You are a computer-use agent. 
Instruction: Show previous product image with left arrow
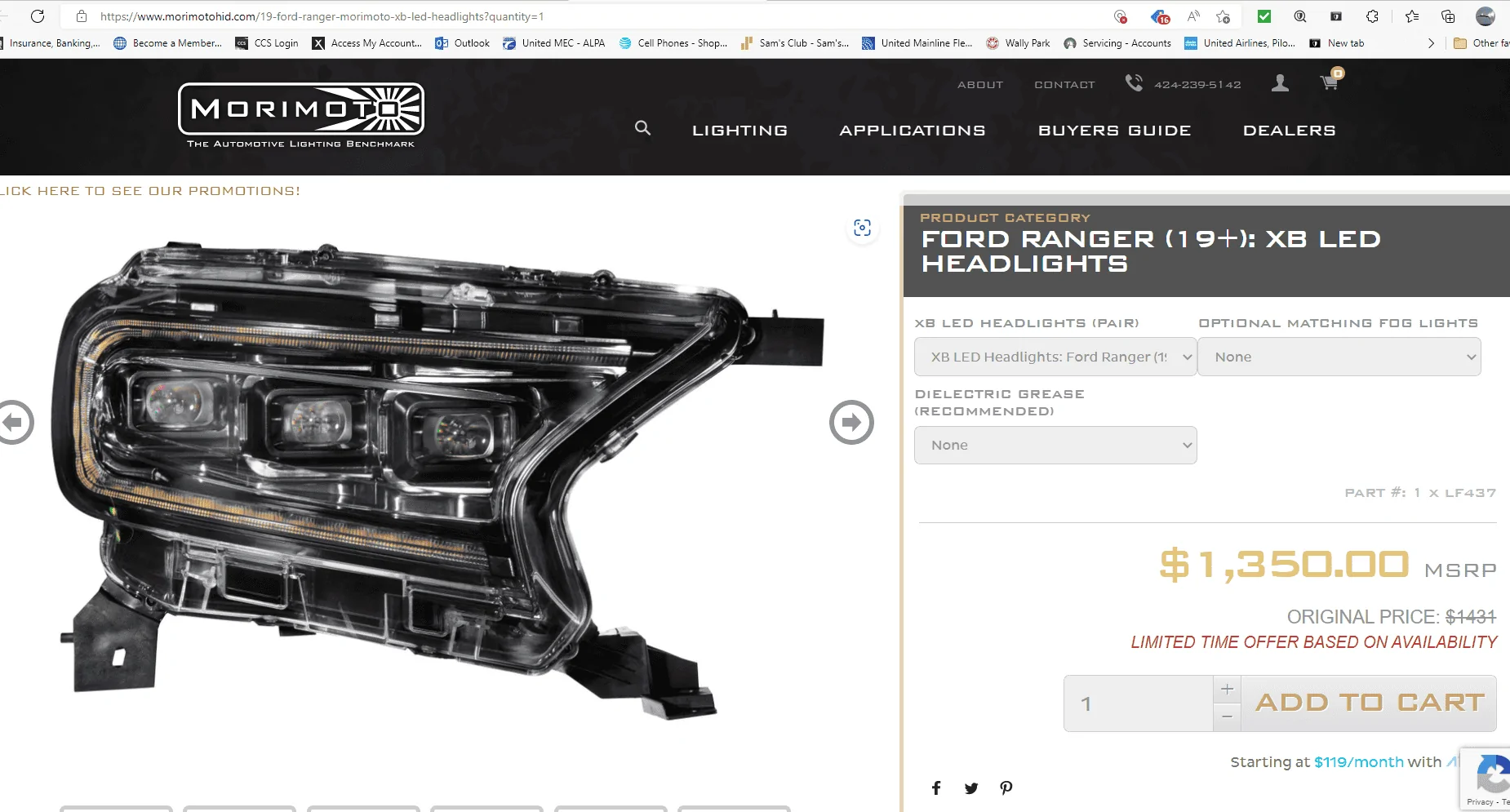point(14,422)
